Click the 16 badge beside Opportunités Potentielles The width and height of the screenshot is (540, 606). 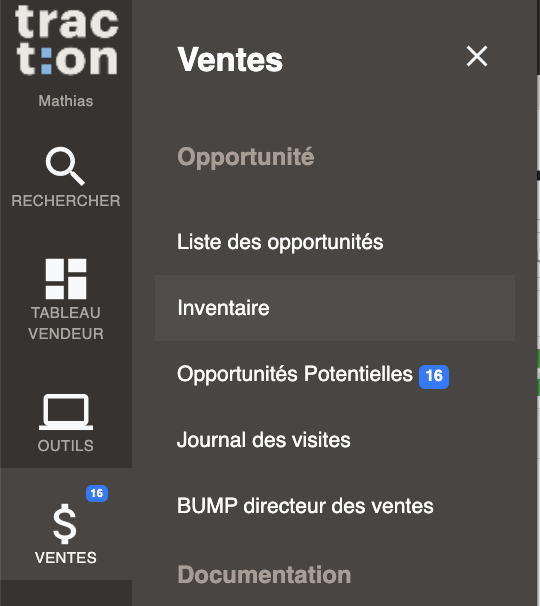pyautogui.click(x=434, y=376)
